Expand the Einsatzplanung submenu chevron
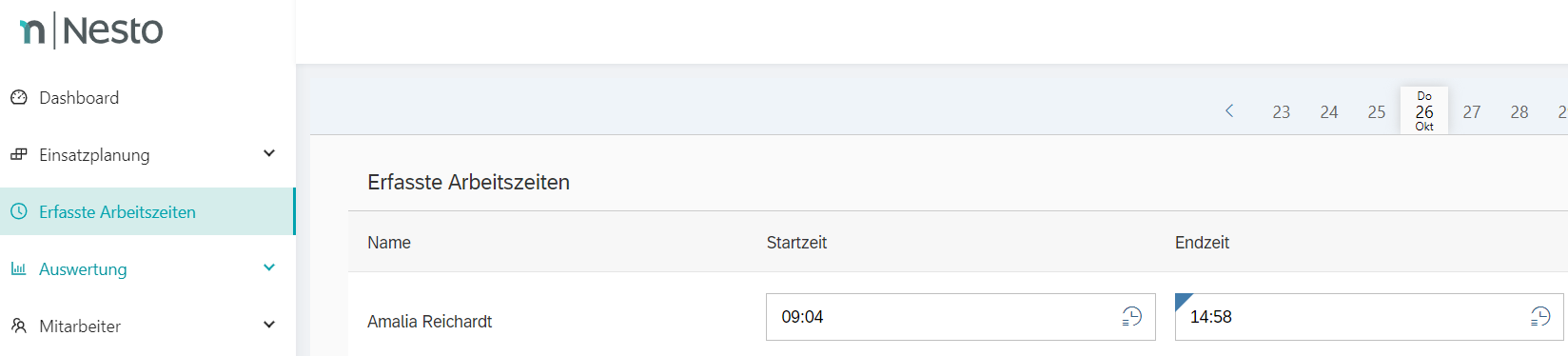The width and height of the screenshot is (1568, 356). (x=269, y=153)
